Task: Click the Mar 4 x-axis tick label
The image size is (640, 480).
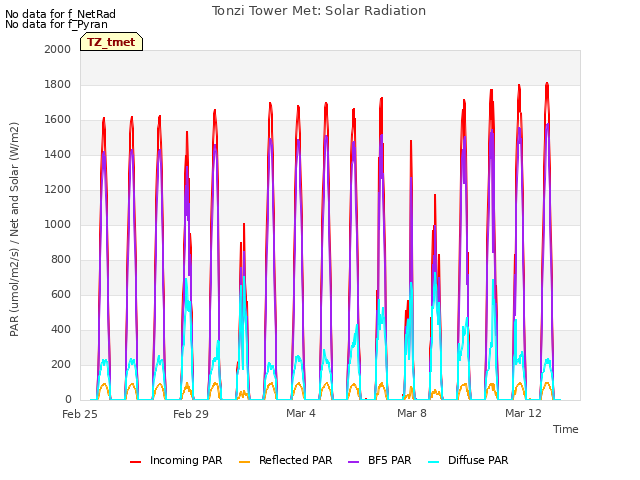Action: [301, 413]
